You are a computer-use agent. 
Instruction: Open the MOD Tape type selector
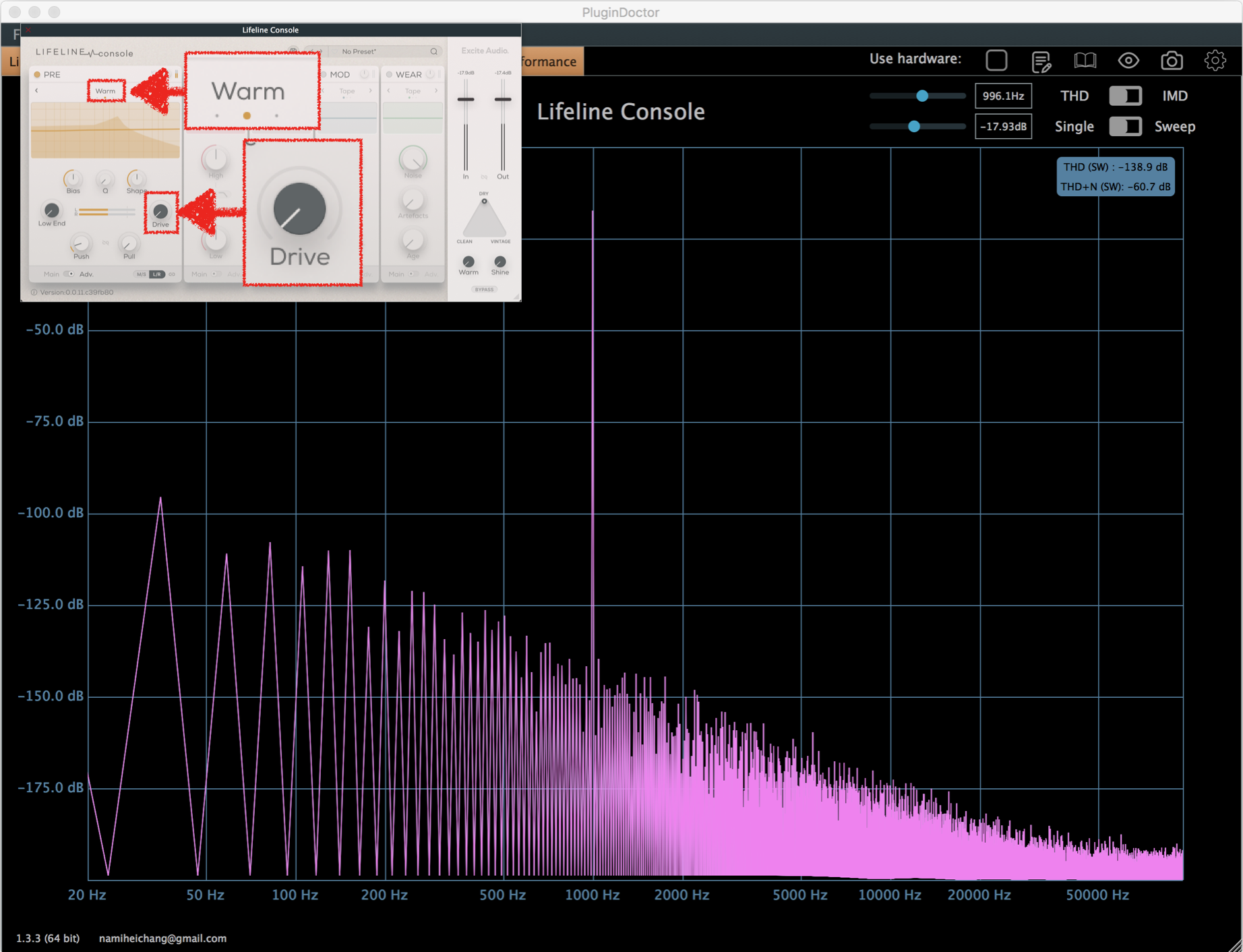[x=346, y=91]
